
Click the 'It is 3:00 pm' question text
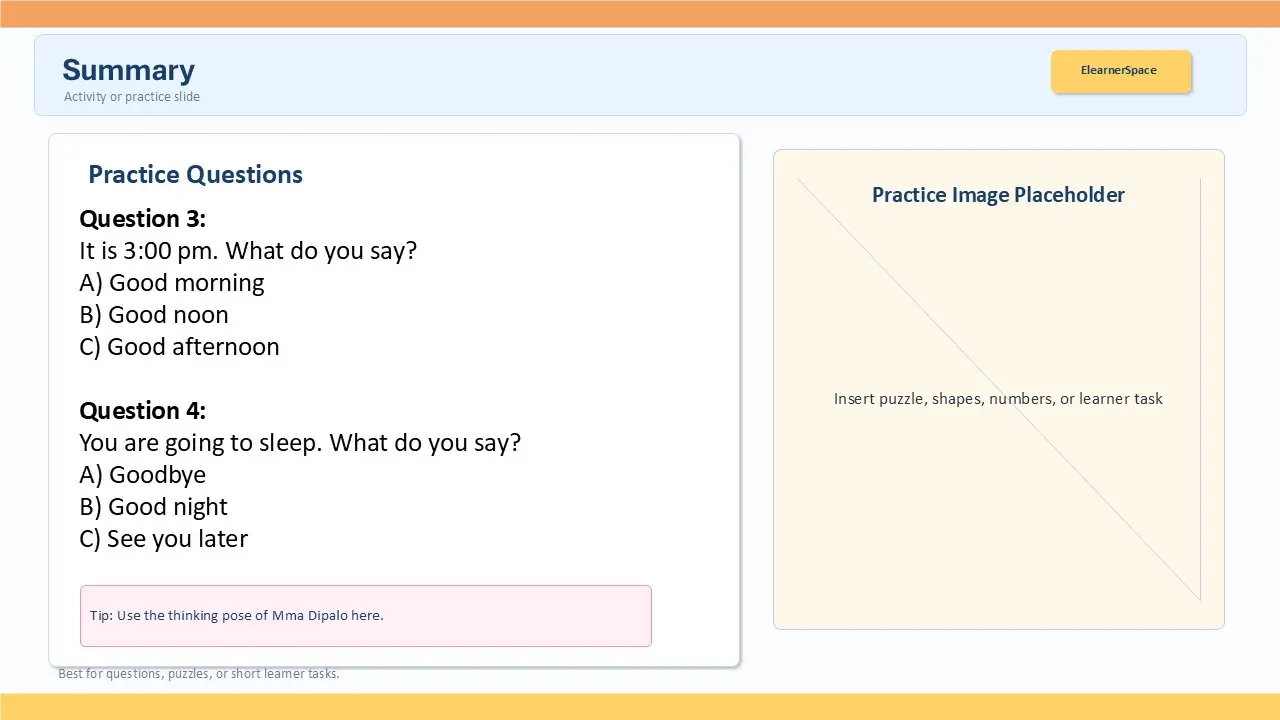coord(248,251)
